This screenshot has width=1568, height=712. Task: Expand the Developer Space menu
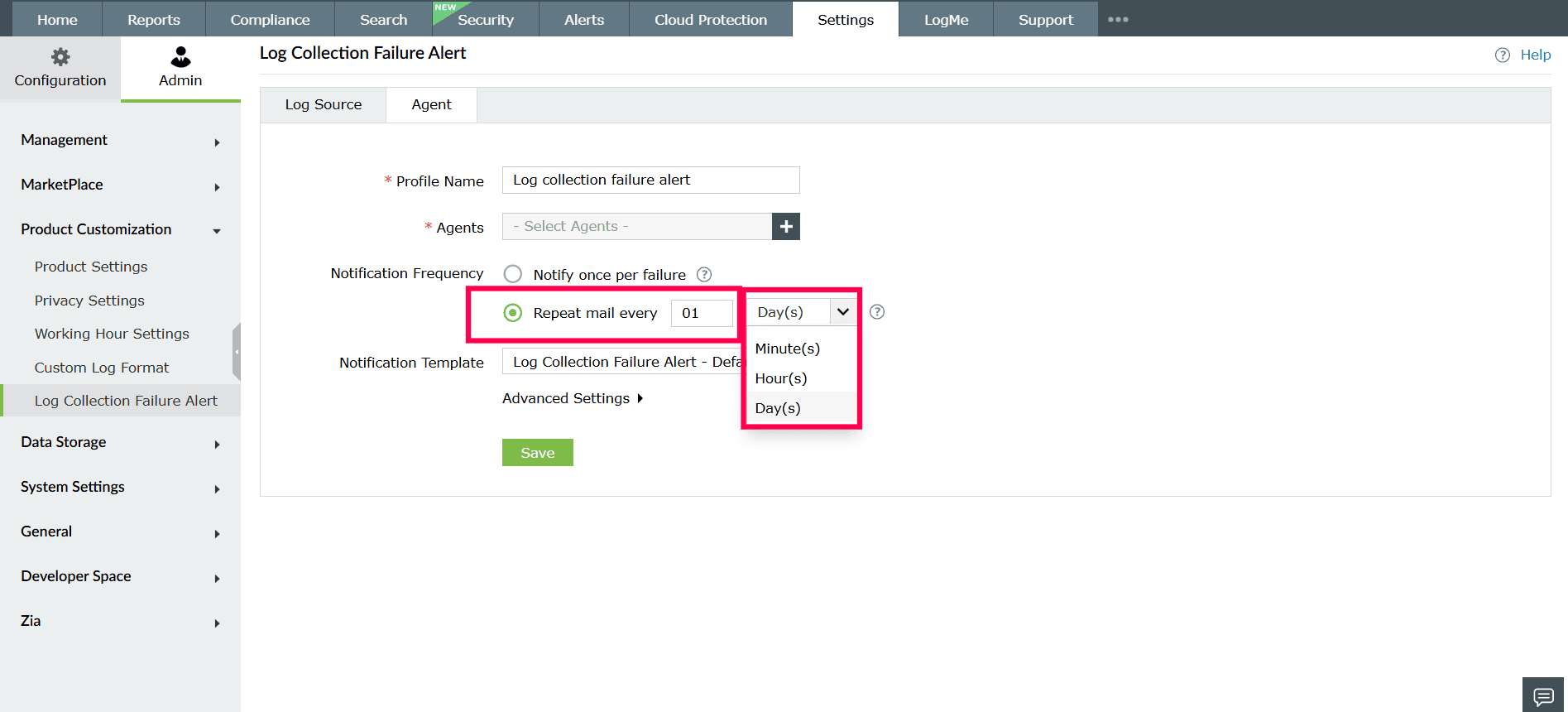121,576
